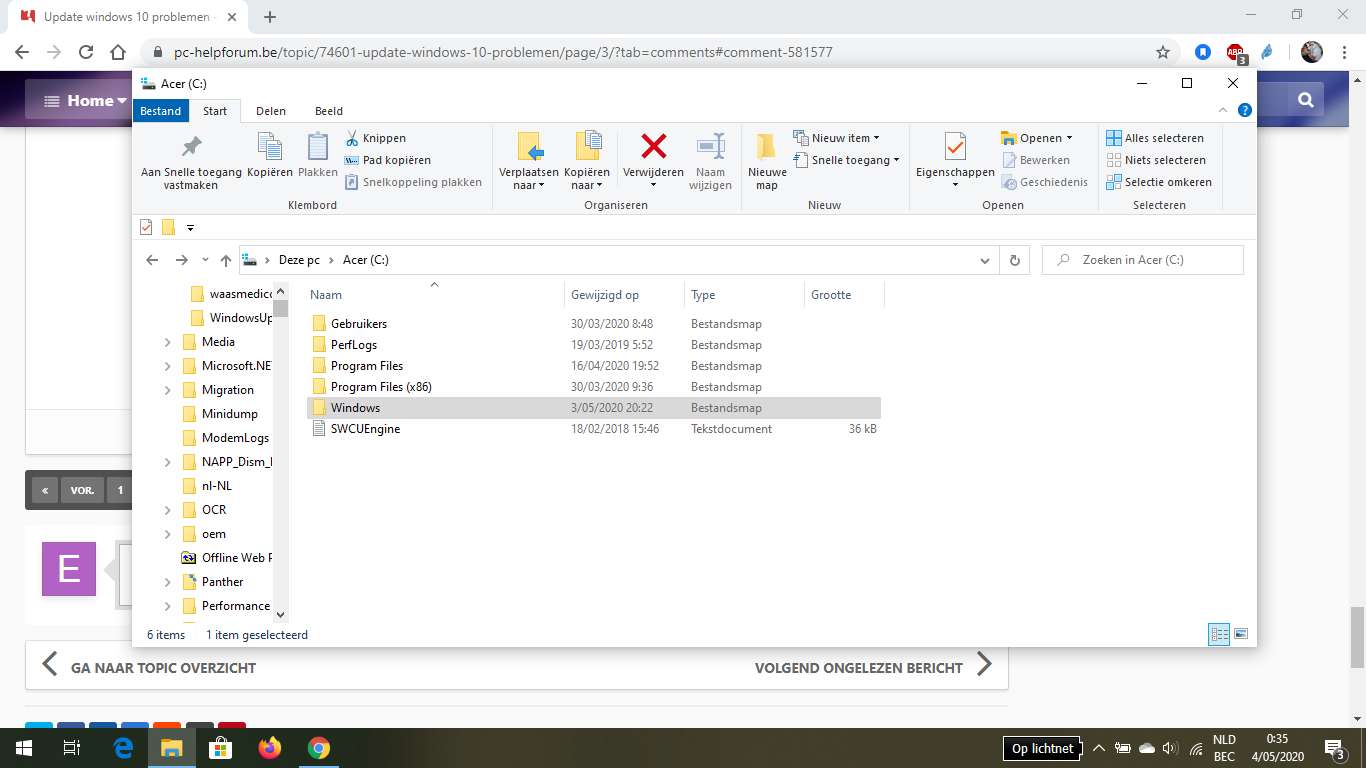Click the navigation pane scroll down arrow

pyautogui.click(x=280, y=615)
